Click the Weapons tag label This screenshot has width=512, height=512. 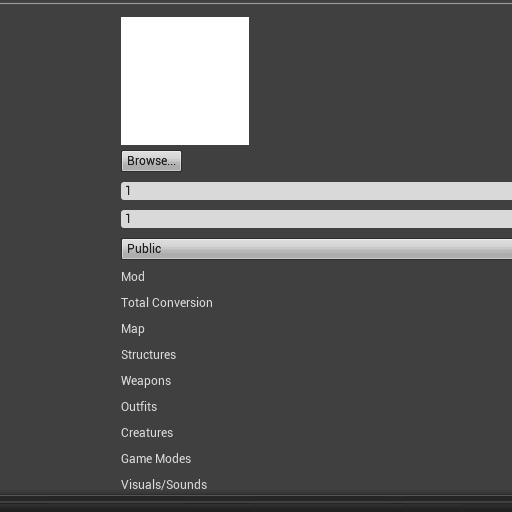tap(146, 381)
